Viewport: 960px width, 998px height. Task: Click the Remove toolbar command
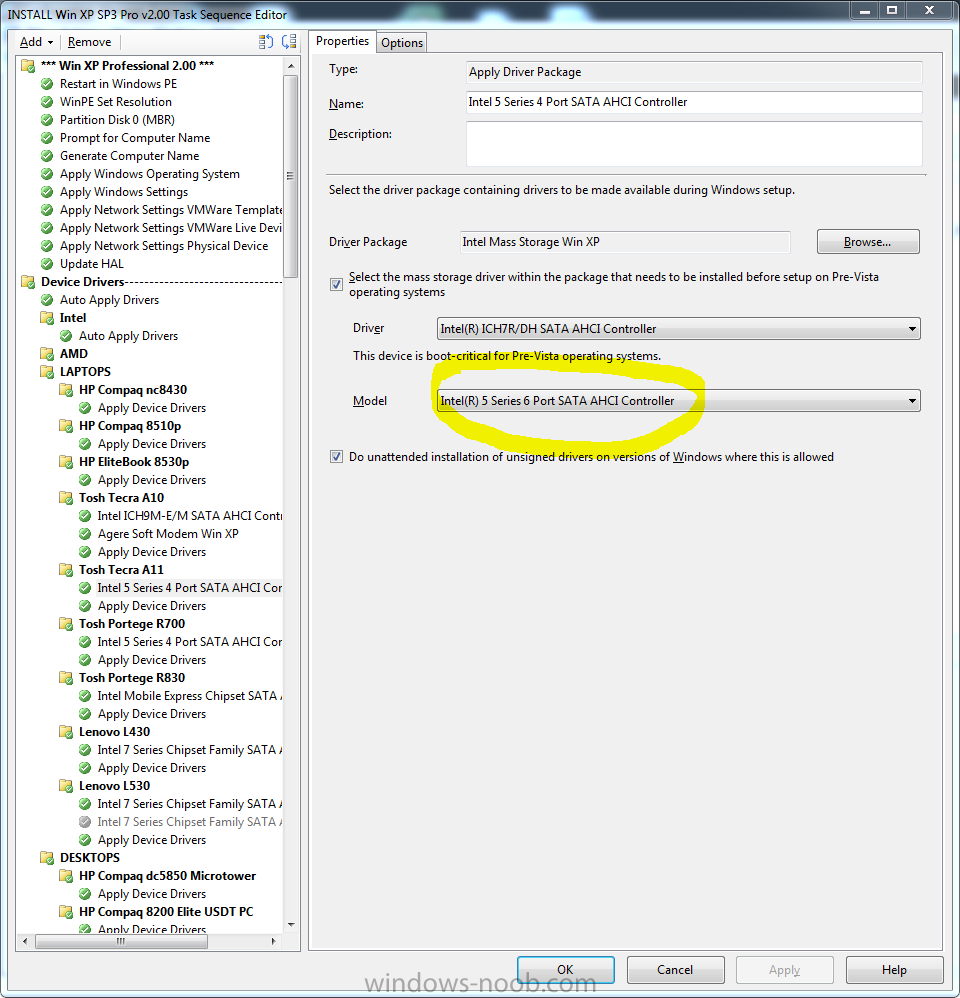point(89,42)
